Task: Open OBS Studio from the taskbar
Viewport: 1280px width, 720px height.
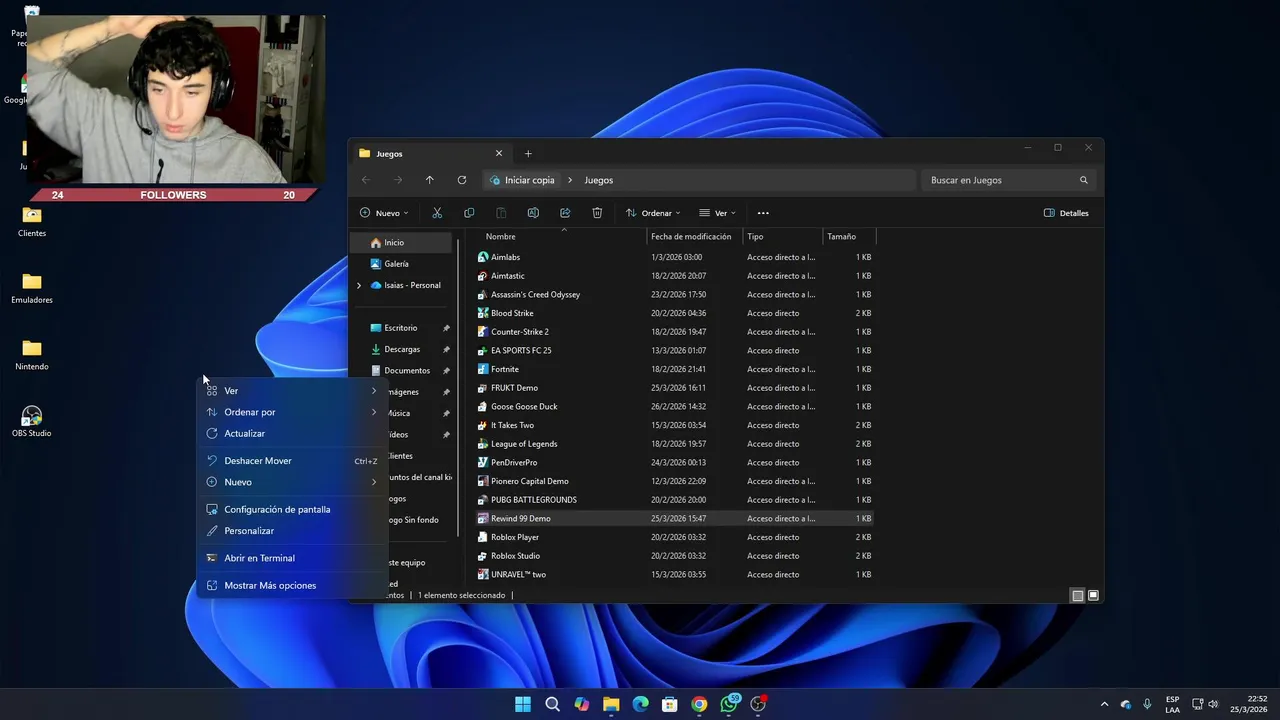Action: [758, 704]
